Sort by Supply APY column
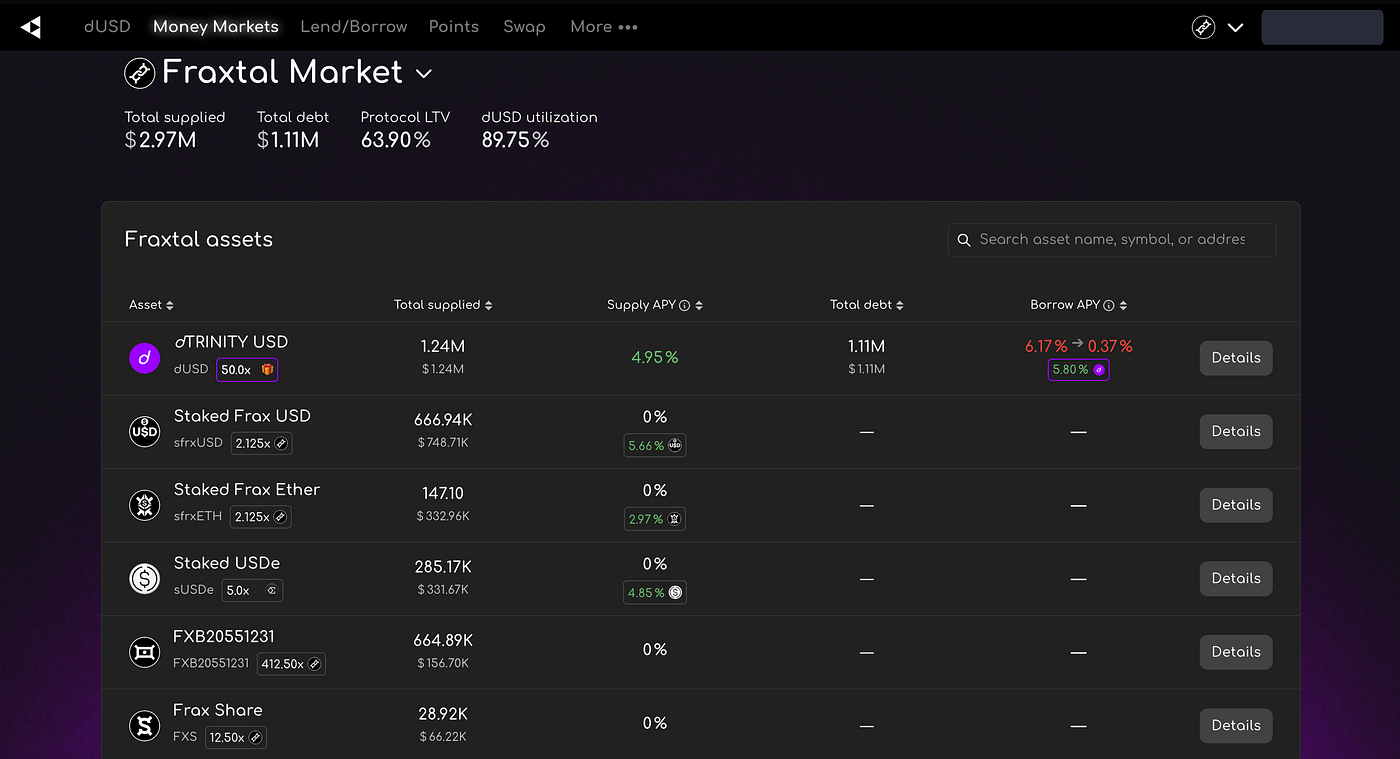 click(x=655, y=305)
